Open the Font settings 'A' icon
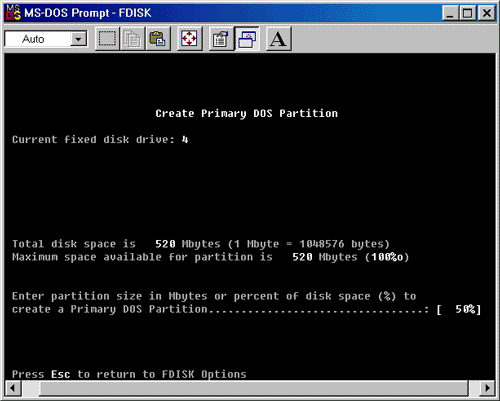500x401 pixels. pyautogui.click(x=278, y=39)
